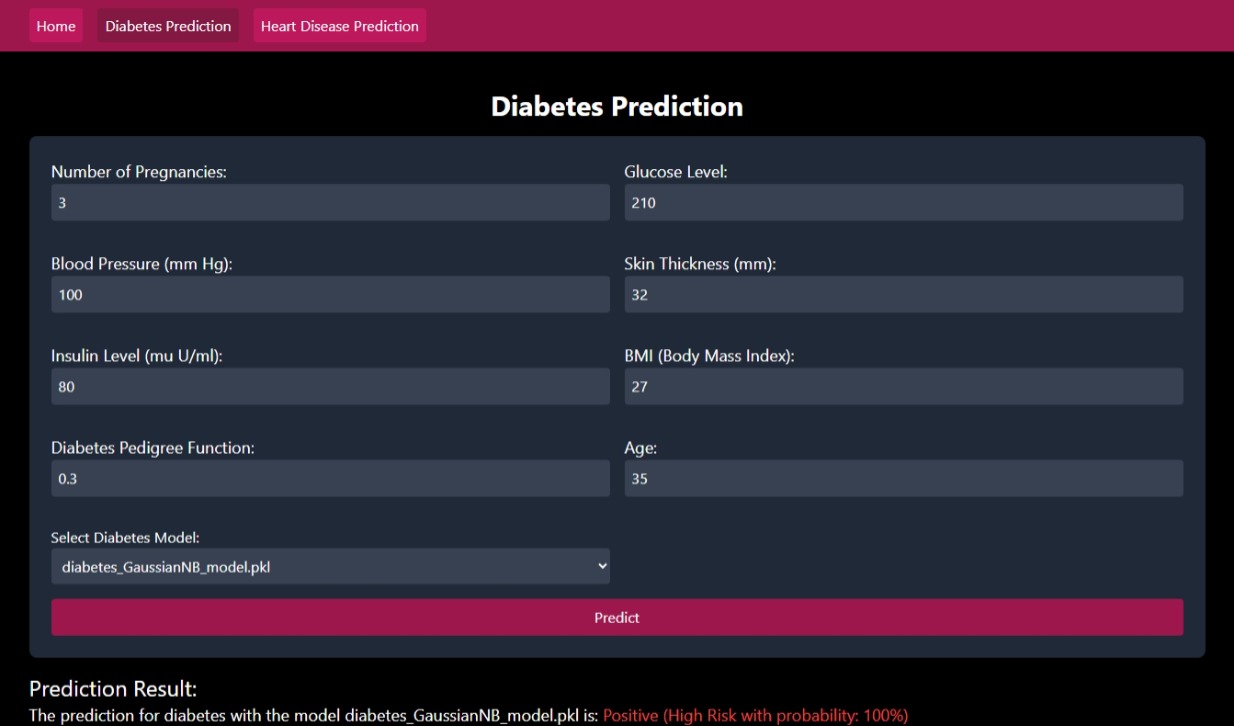Click the Number of Pregnancies input field

[x=330, y=203]
